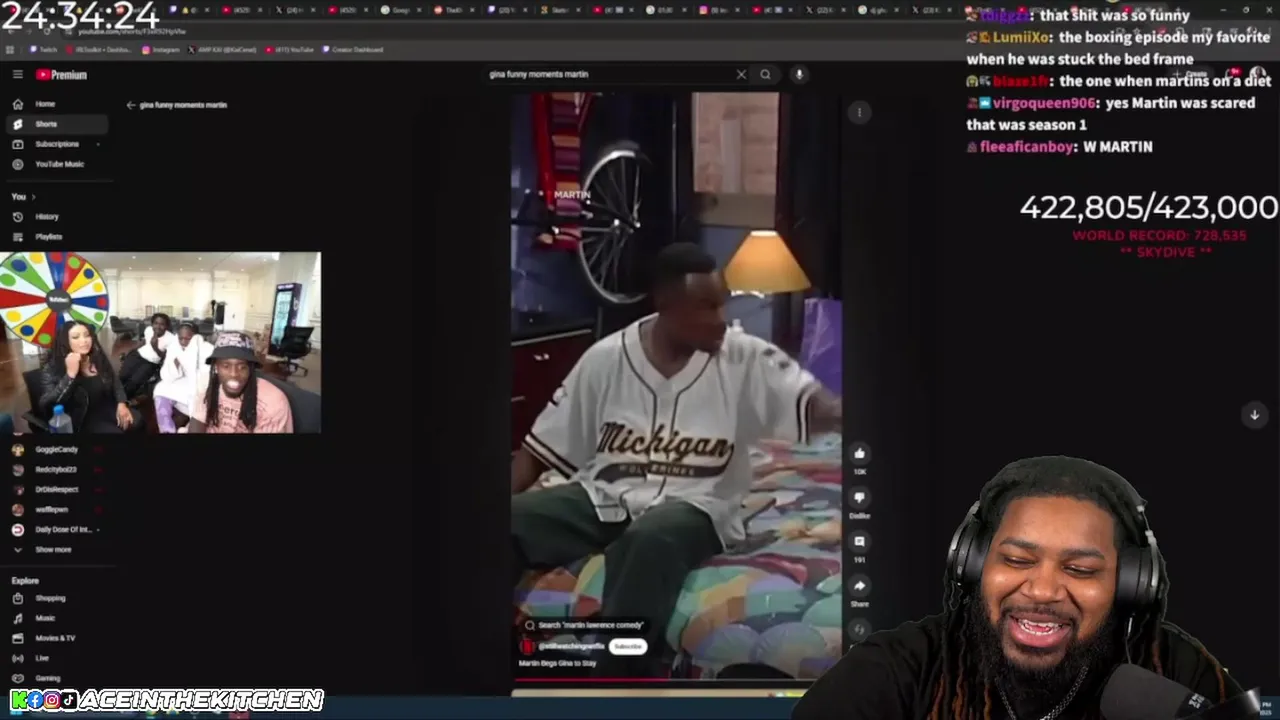The image size is (1280, 720).
Task: Open YouTube Music in sidebar
Action: [59, 164]
